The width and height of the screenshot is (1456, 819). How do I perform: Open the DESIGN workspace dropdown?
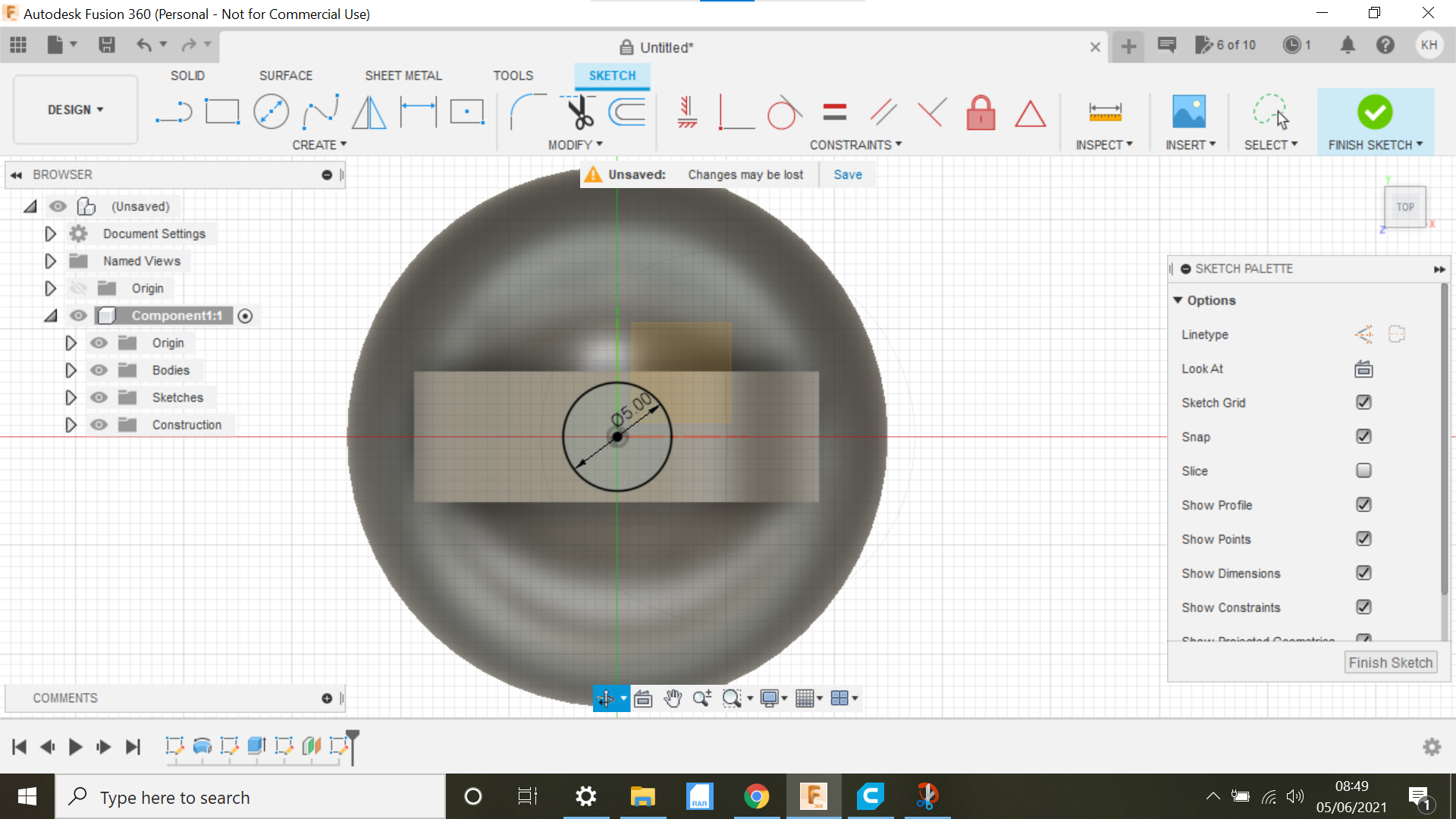tap(74, 109)
